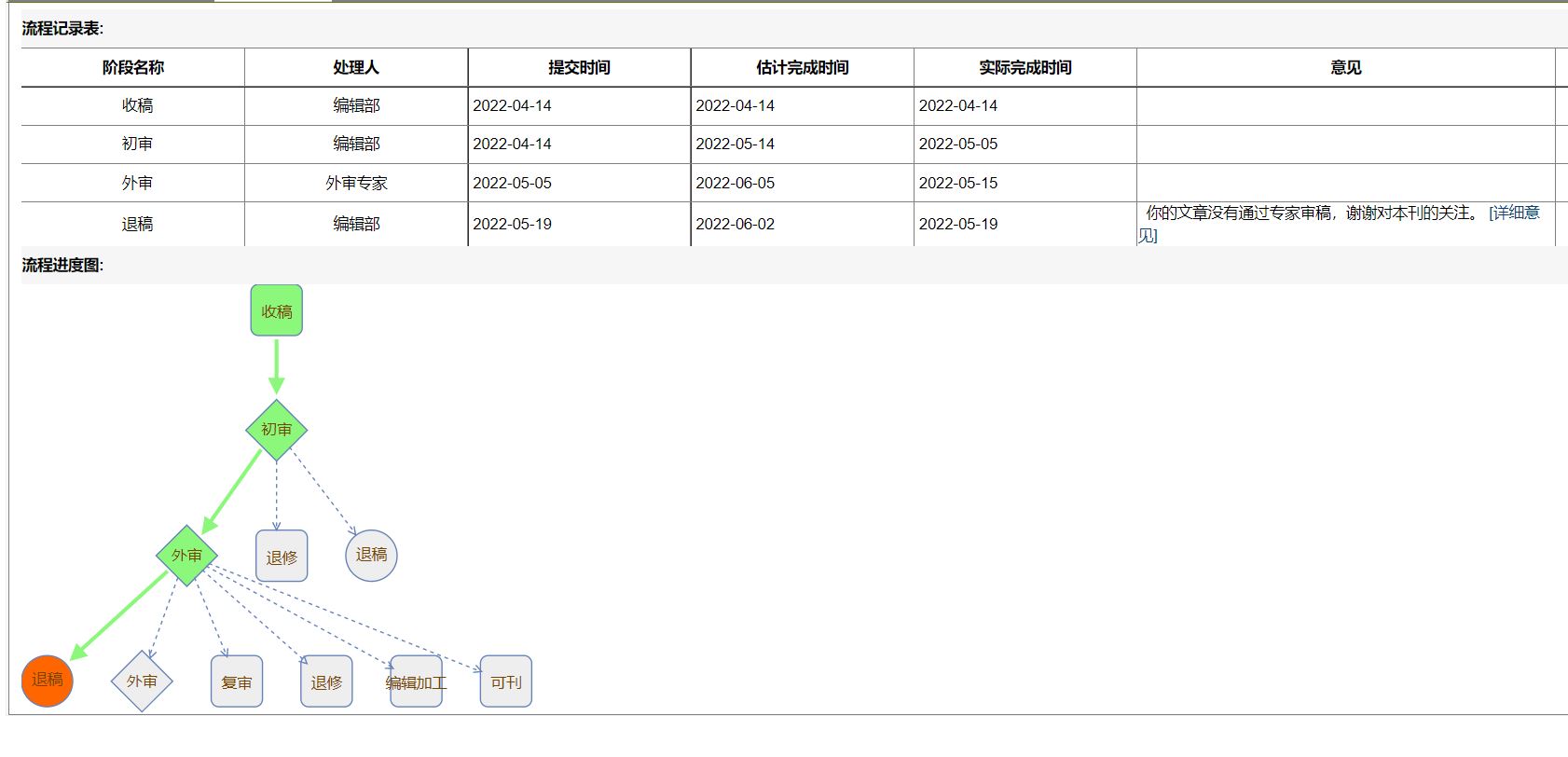Screen dimensions: 1568x757
Task: Click the 提交时间 column header
Action: pyautogui.click(x=579, y=67)
